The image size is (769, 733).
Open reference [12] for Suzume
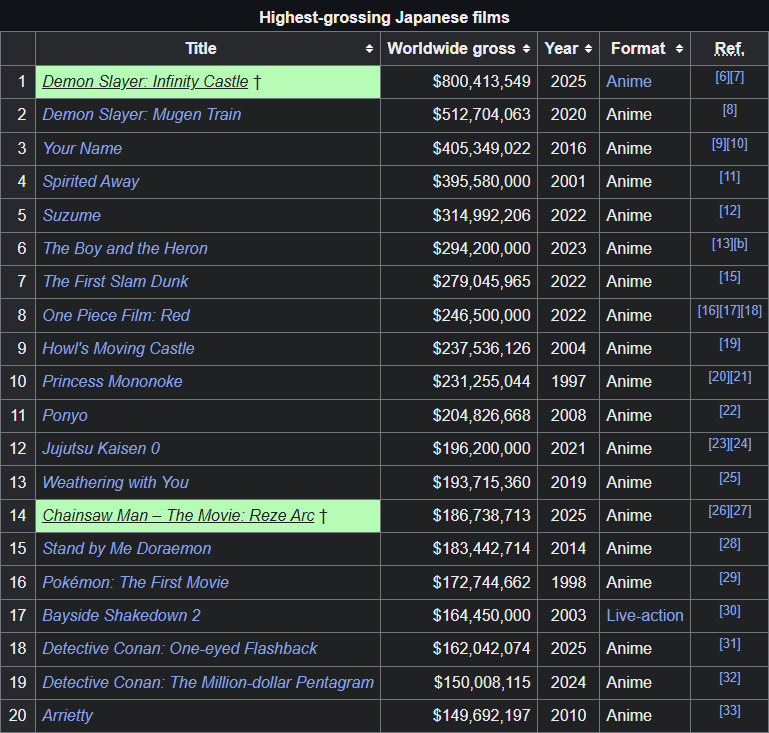[x=730, y=211]
